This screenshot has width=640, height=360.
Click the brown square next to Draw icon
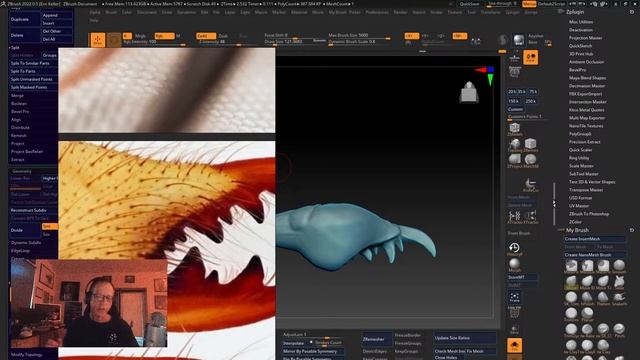pos(114,40)
